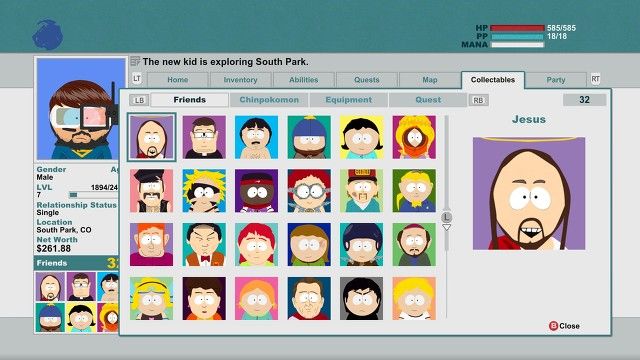Click the LT previous tab button
This screenshot has height=360, width=640.
137,78
